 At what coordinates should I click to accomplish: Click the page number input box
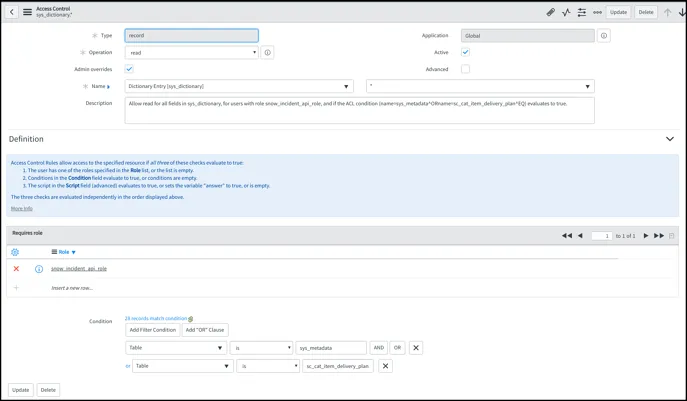(602, 236)
